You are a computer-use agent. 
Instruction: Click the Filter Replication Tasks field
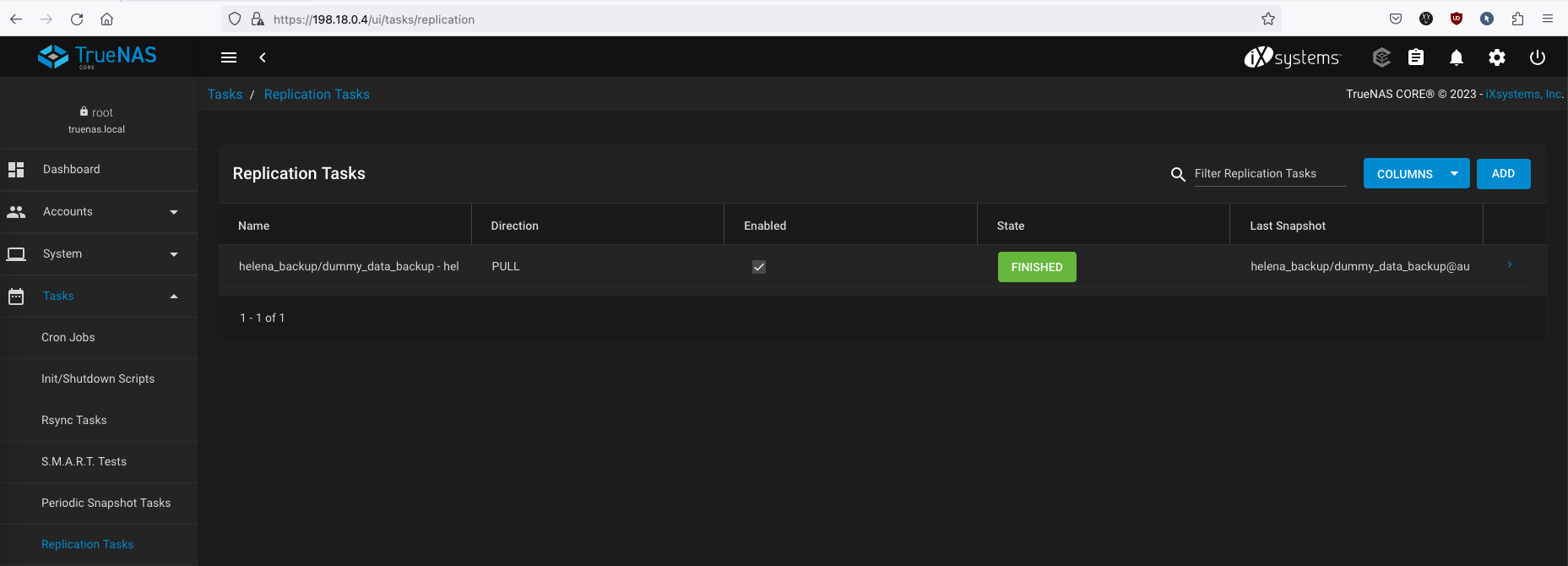point(1269,174)
